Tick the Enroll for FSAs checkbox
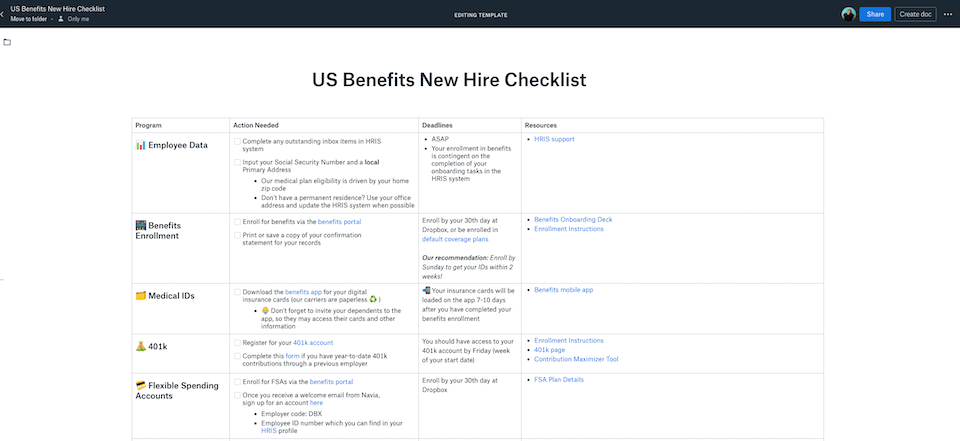This screenshot has height=441, width=960. click(237, 382)
